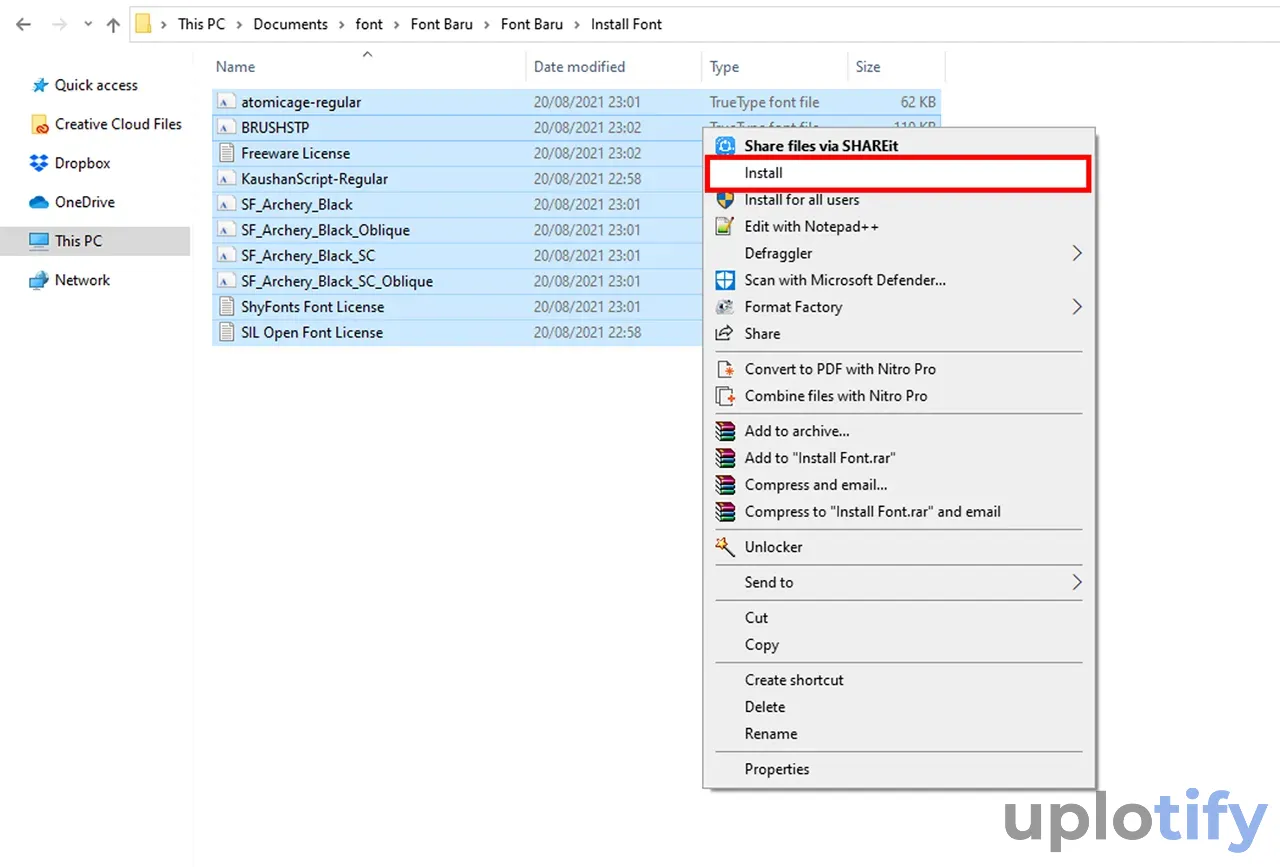Click the Up one level arrow
1280x867 pixels.
point(112,25)
